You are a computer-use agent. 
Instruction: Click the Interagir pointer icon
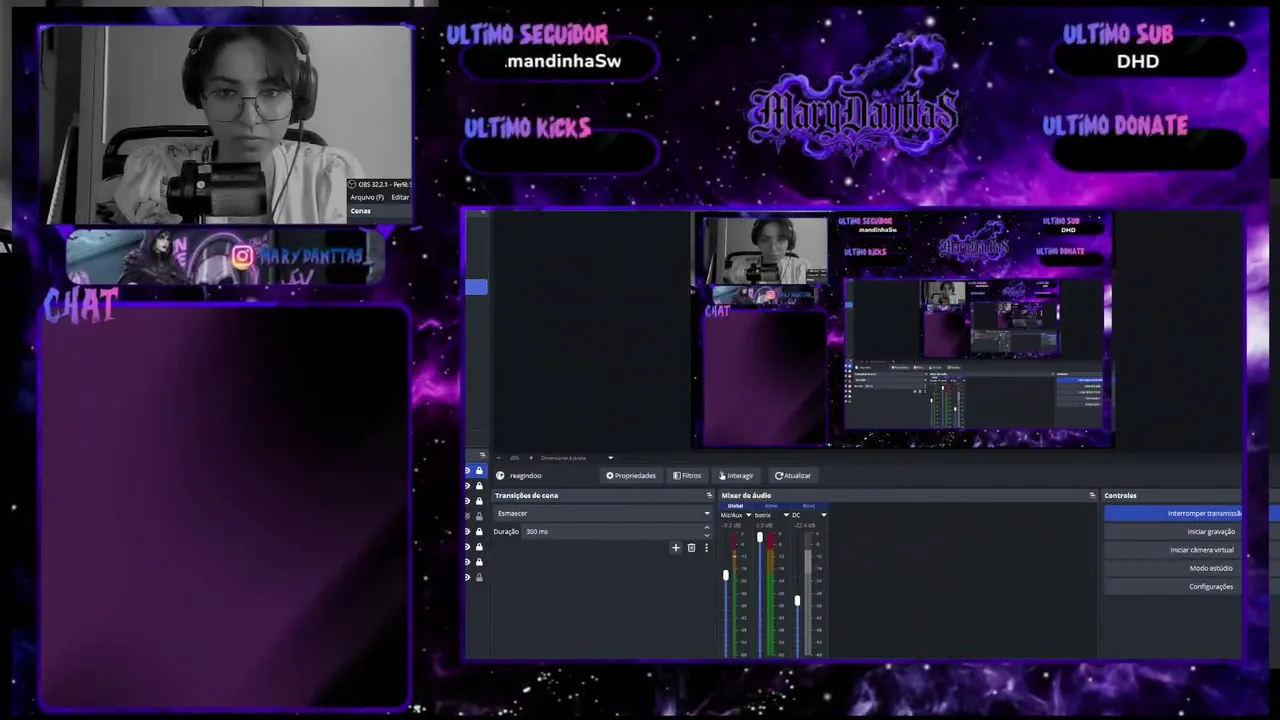(722, 476)
